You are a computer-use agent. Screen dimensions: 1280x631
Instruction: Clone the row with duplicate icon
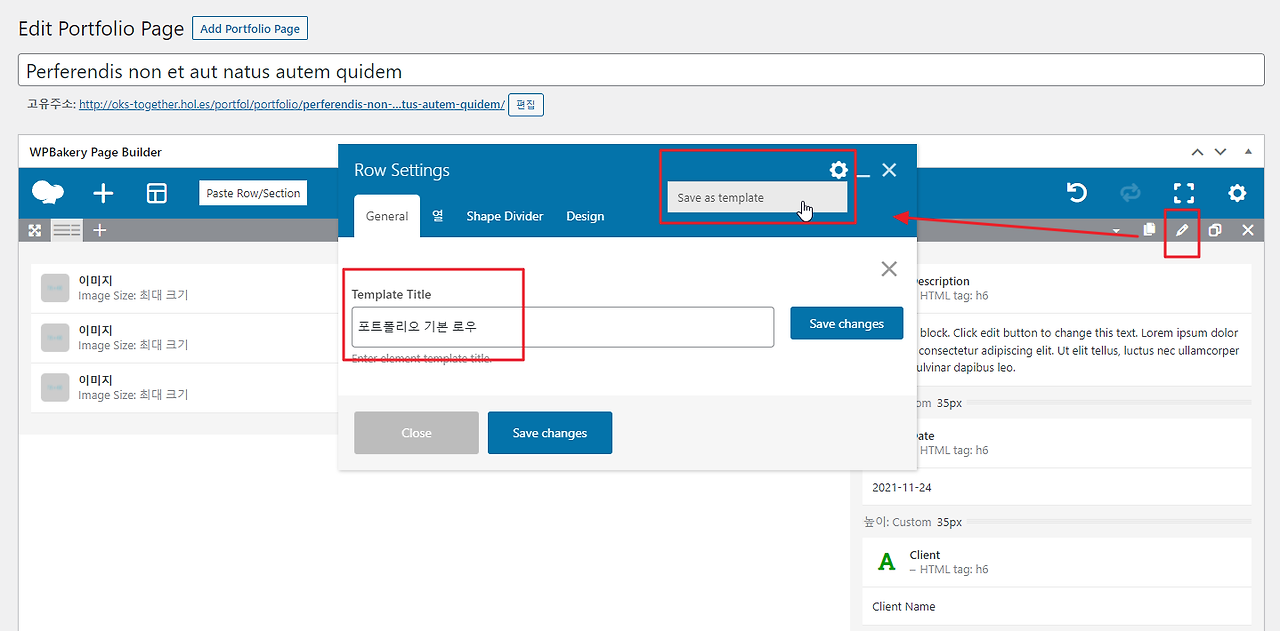[x=1215, y=230]
